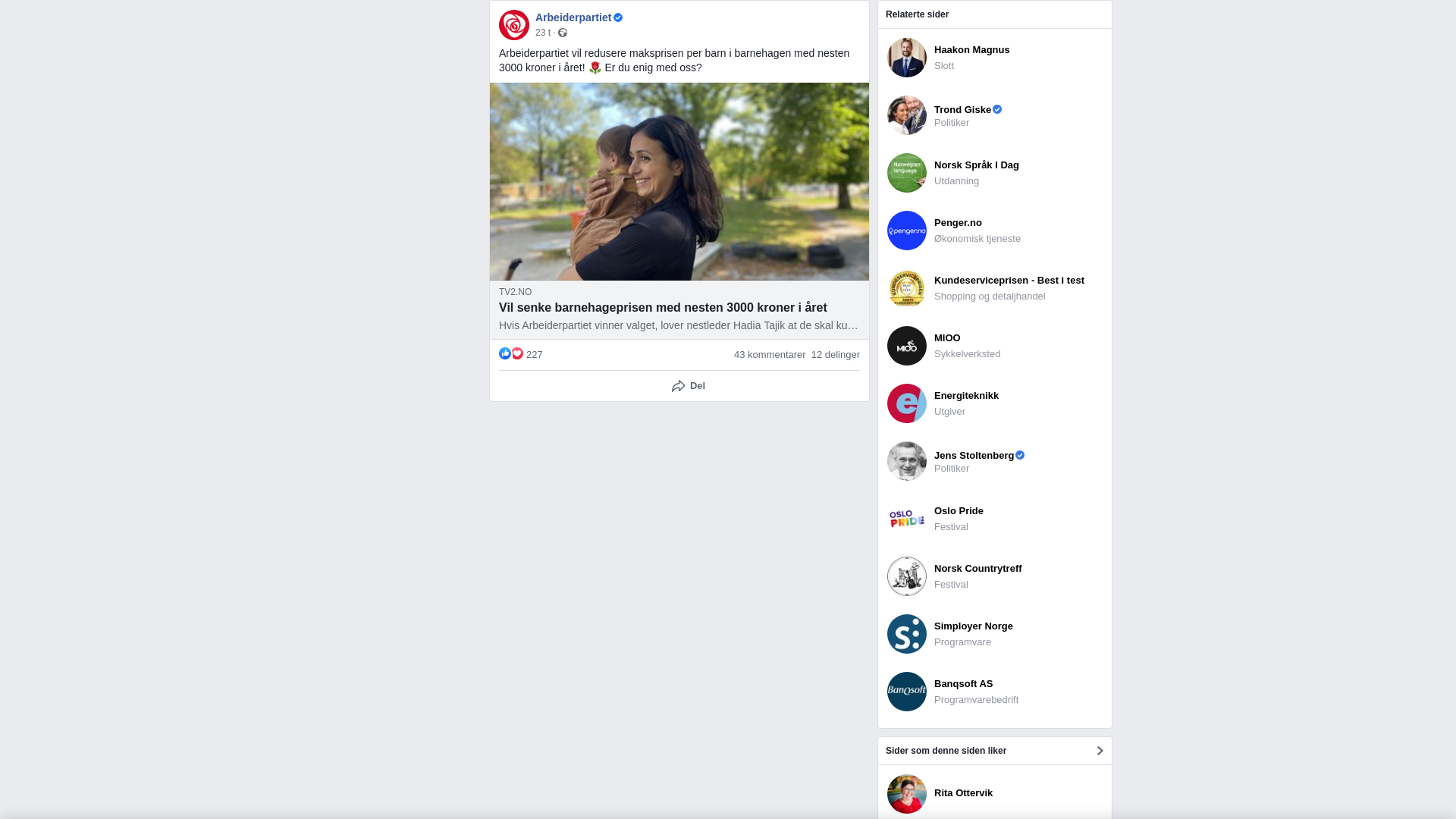Open Kundeserviceprisen gold badge avatar
The width and height of the screenshot is (1456, 819).
point(907,288)
